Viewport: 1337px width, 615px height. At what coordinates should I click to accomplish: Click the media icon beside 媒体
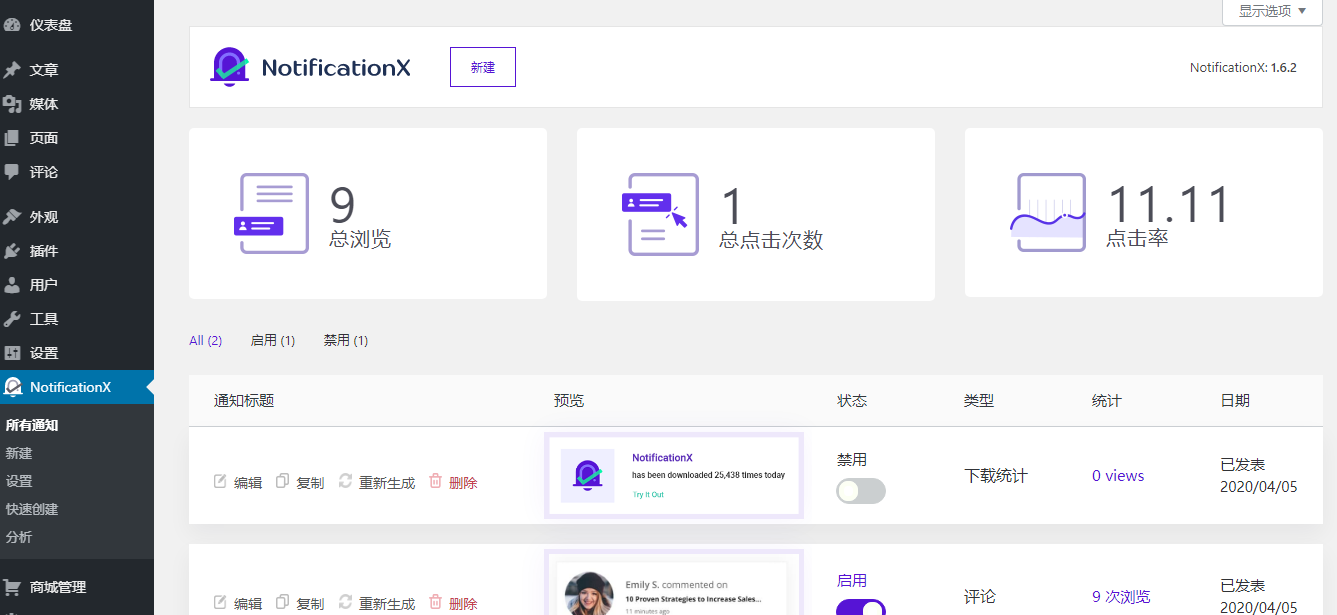12,104
